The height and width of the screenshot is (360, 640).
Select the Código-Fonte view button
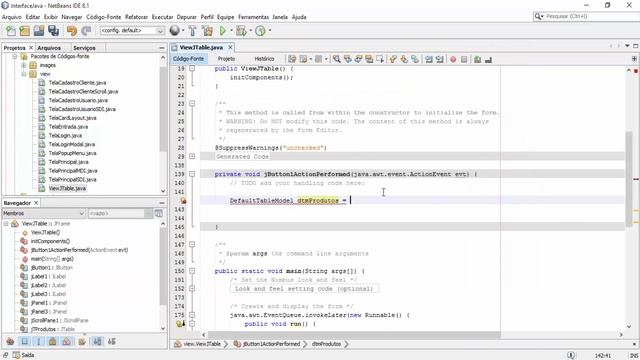coord(188,59)
